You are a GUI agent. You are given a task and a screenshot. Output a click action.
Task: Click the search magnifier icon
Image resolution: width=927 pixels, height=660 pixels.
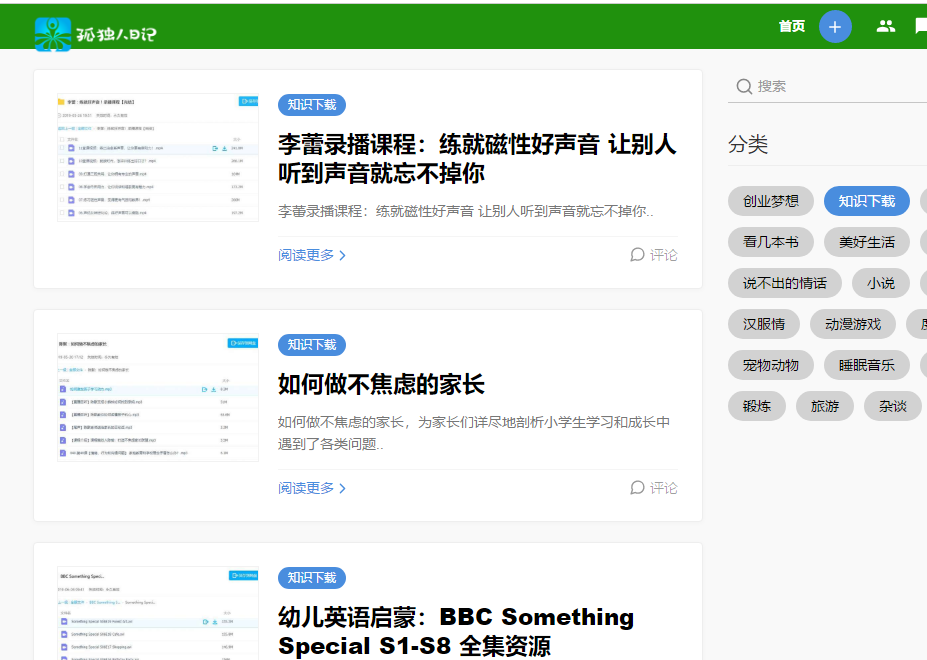click(x=744, y=87)
